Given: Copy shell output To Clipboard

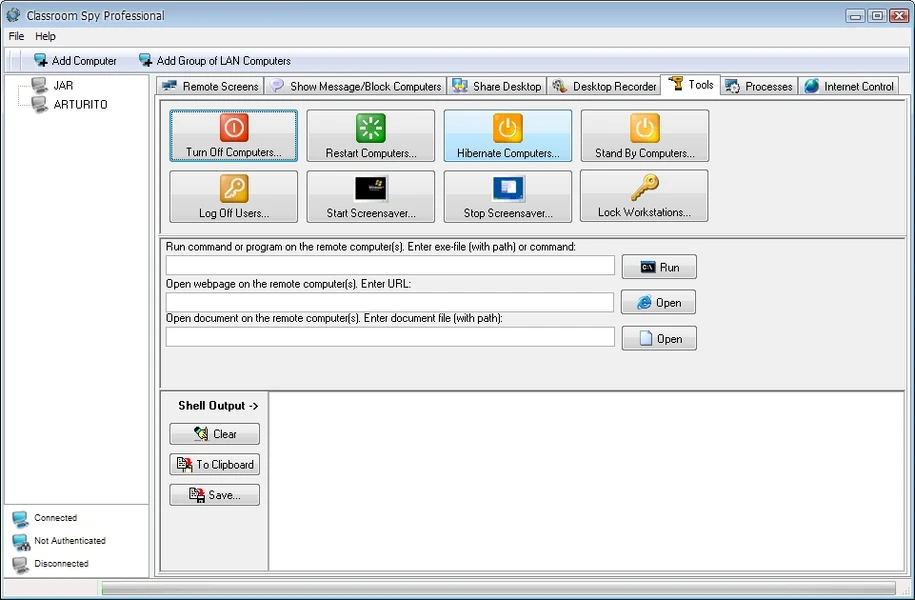Looking at the screenshot, I should tap(215, 465).
